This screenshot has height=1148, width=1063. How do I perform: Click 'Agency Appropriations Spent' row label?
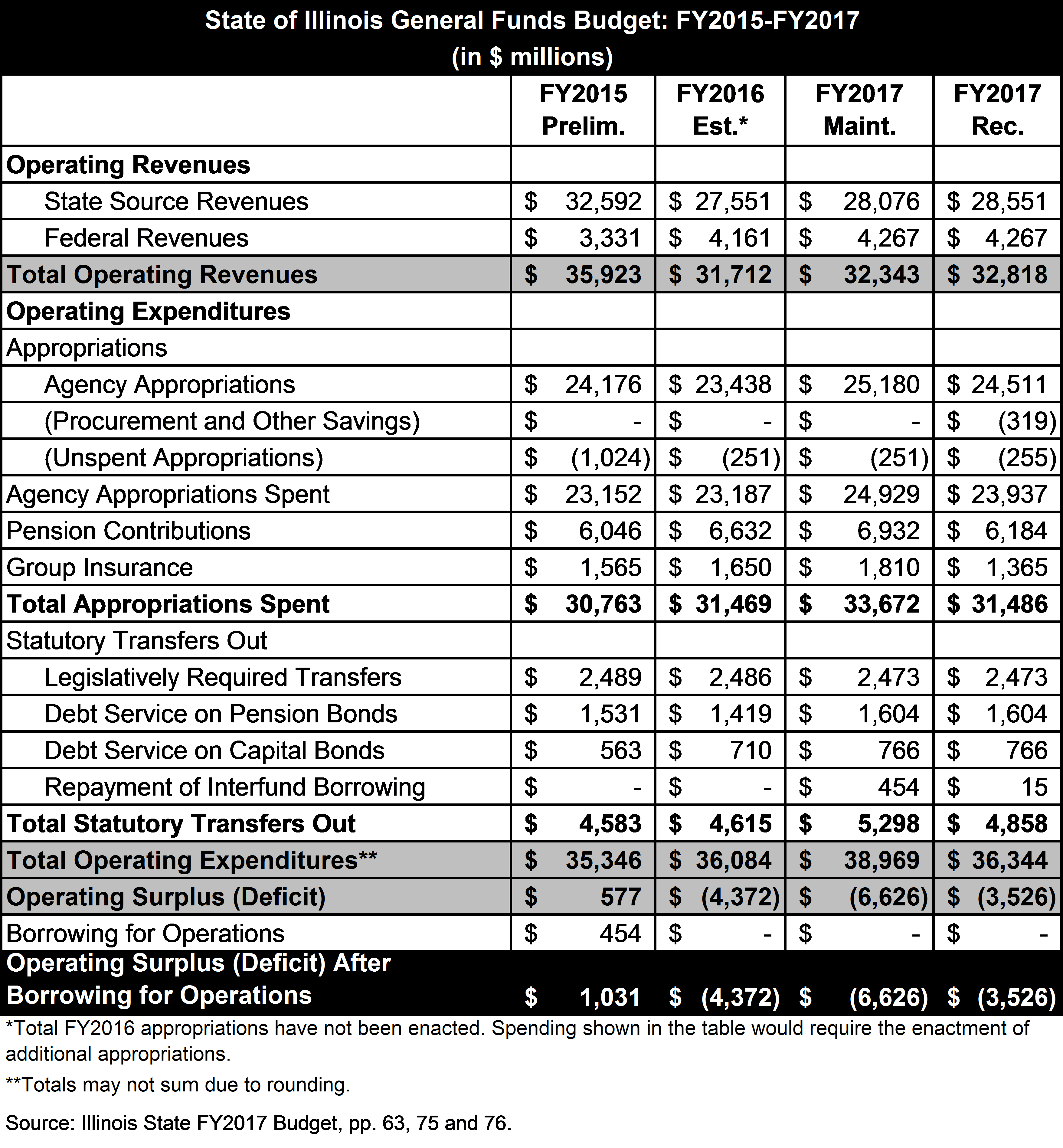tap(168, 495)
